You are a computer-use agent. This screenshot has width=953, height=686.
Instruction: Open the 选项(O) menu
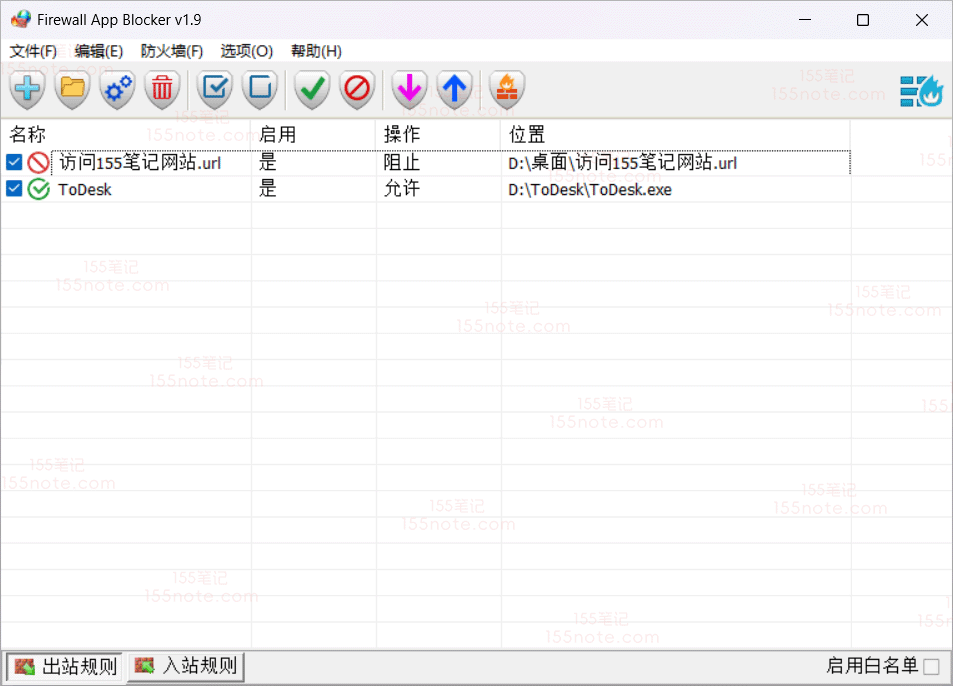pyautogui.click(x=246, y=51)
